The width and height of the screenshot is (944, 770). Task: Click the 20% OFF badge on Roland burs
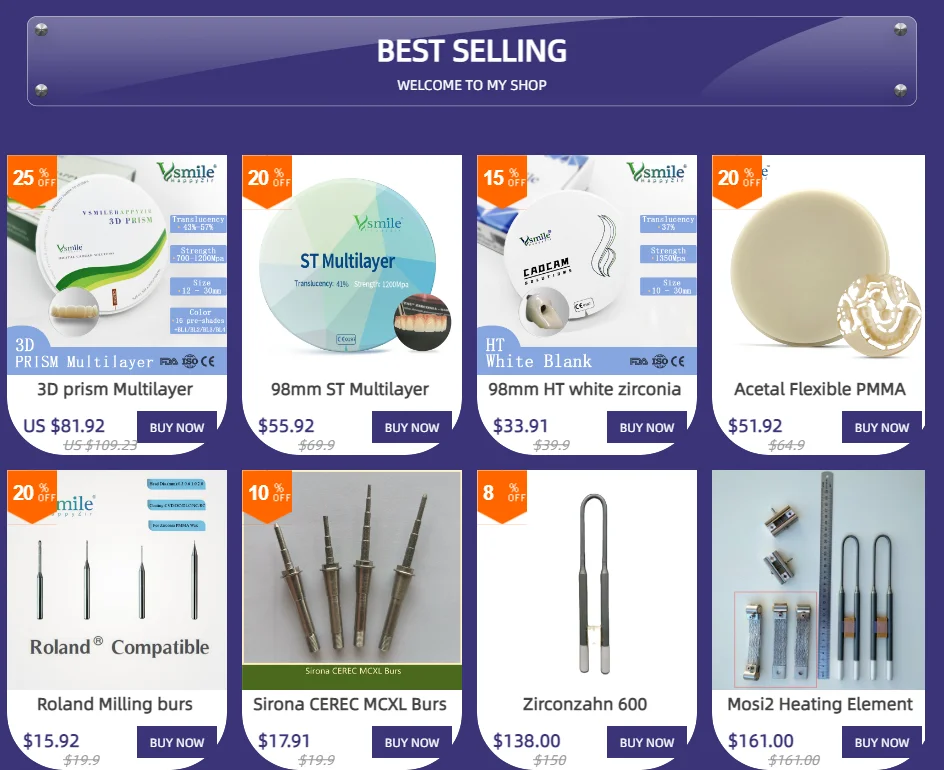point(32,495)
